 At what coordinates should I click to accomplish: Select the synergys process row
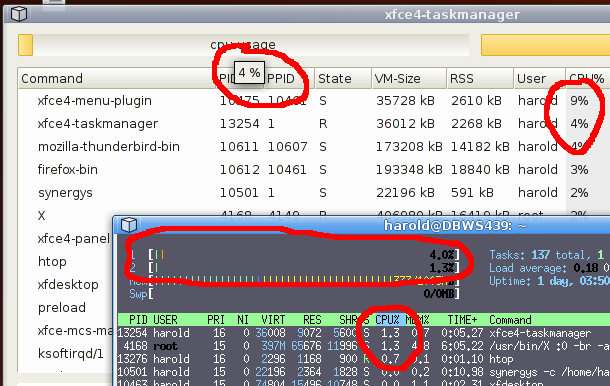(x=314, y=193)
